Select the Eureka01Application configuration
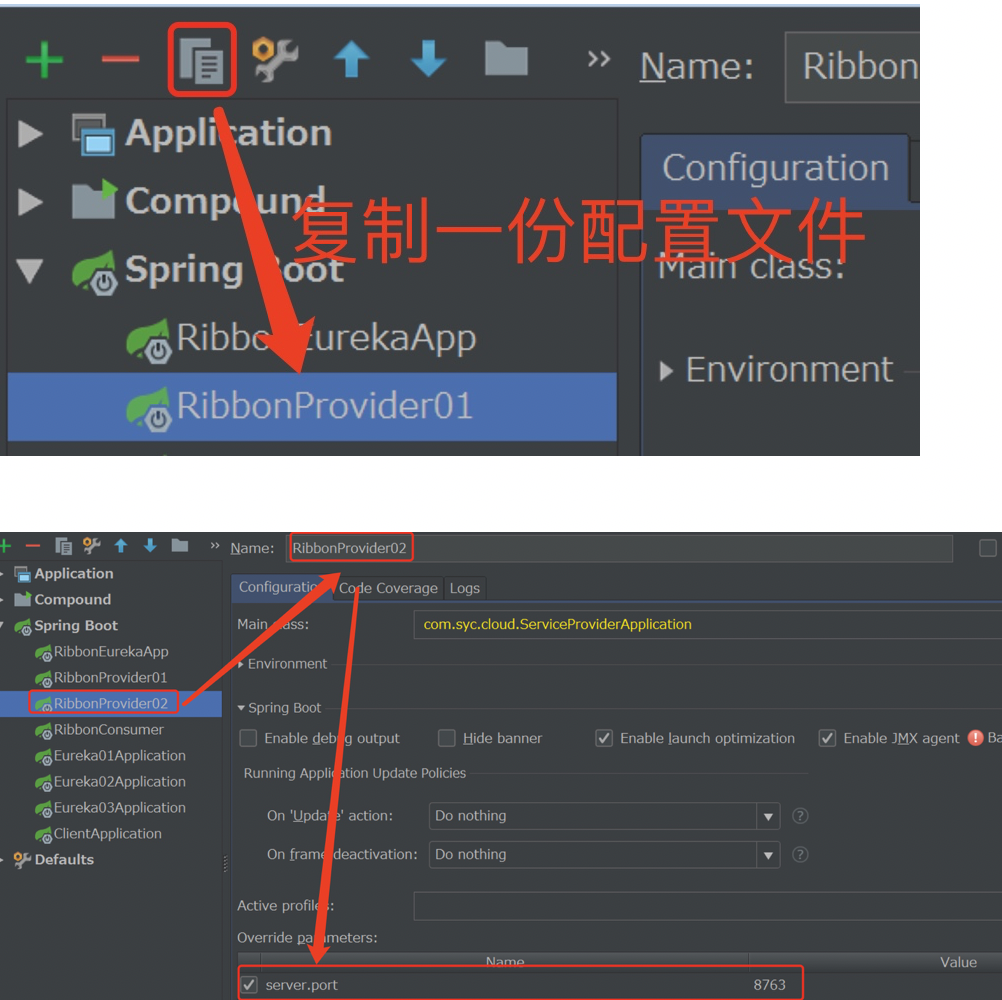The width and height of the screenshot is (1002, 1000). tap(119, 756)
